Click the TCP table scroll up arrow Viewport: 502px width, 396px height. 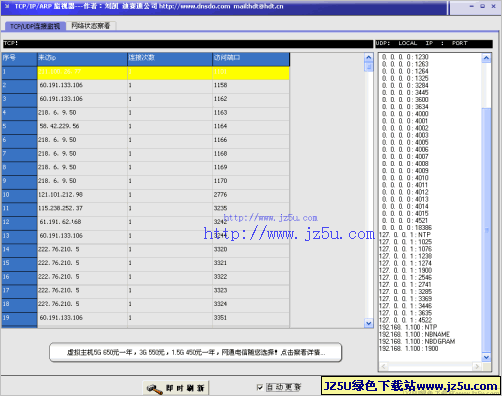pyautogui.click(x=369, y=57)
